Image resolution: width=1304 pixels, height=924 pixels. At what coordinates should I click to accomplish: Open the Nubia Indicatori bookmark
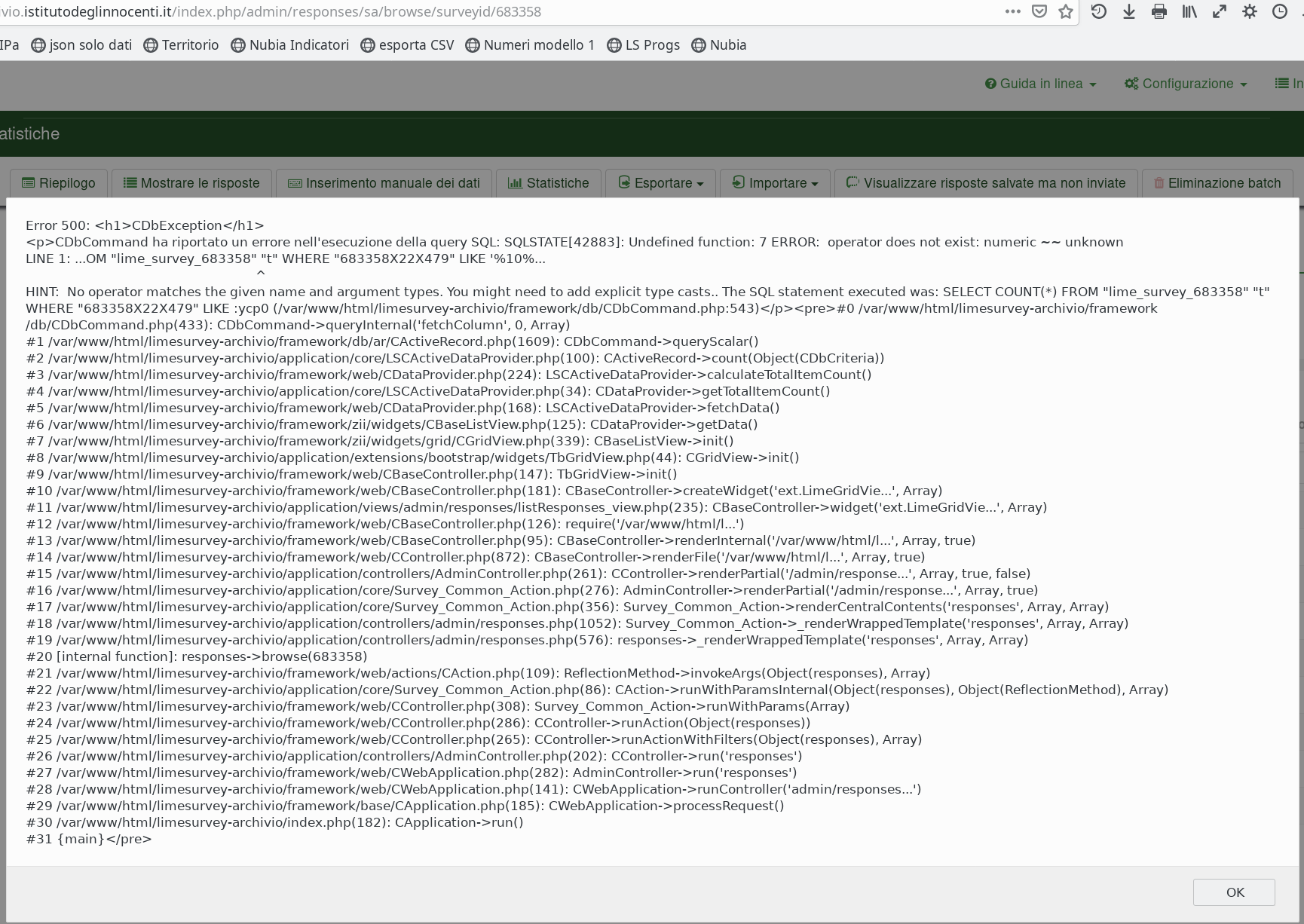coord(290,45)
